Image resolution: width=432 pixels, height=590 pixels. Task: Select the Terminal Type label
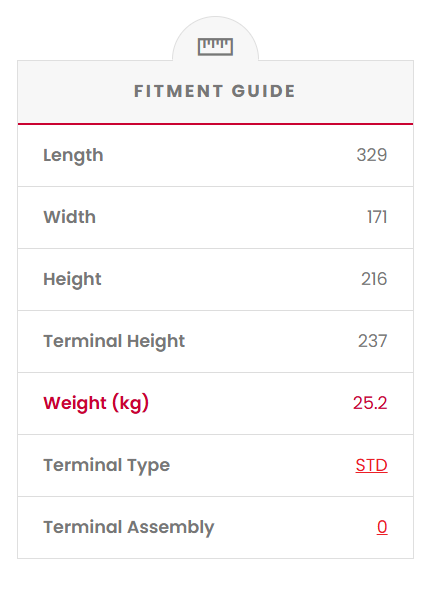(x=107, y=466)
